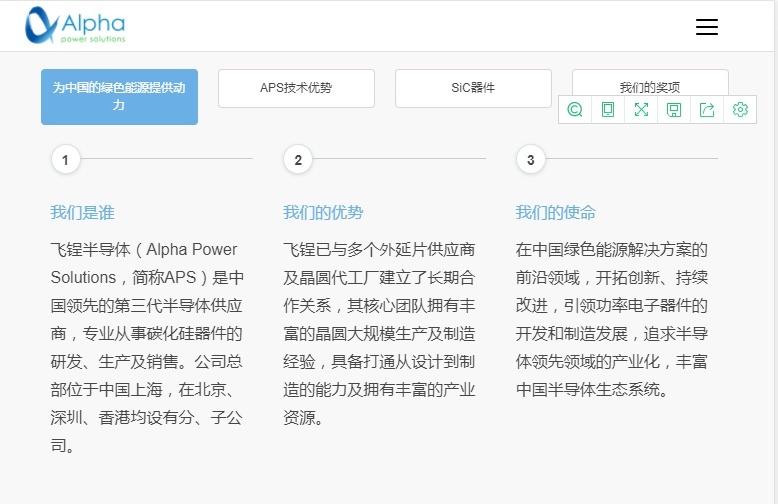Click the 飞锃半导体 company description paragraph
778x504 pixels.
(x=147, y=347)
